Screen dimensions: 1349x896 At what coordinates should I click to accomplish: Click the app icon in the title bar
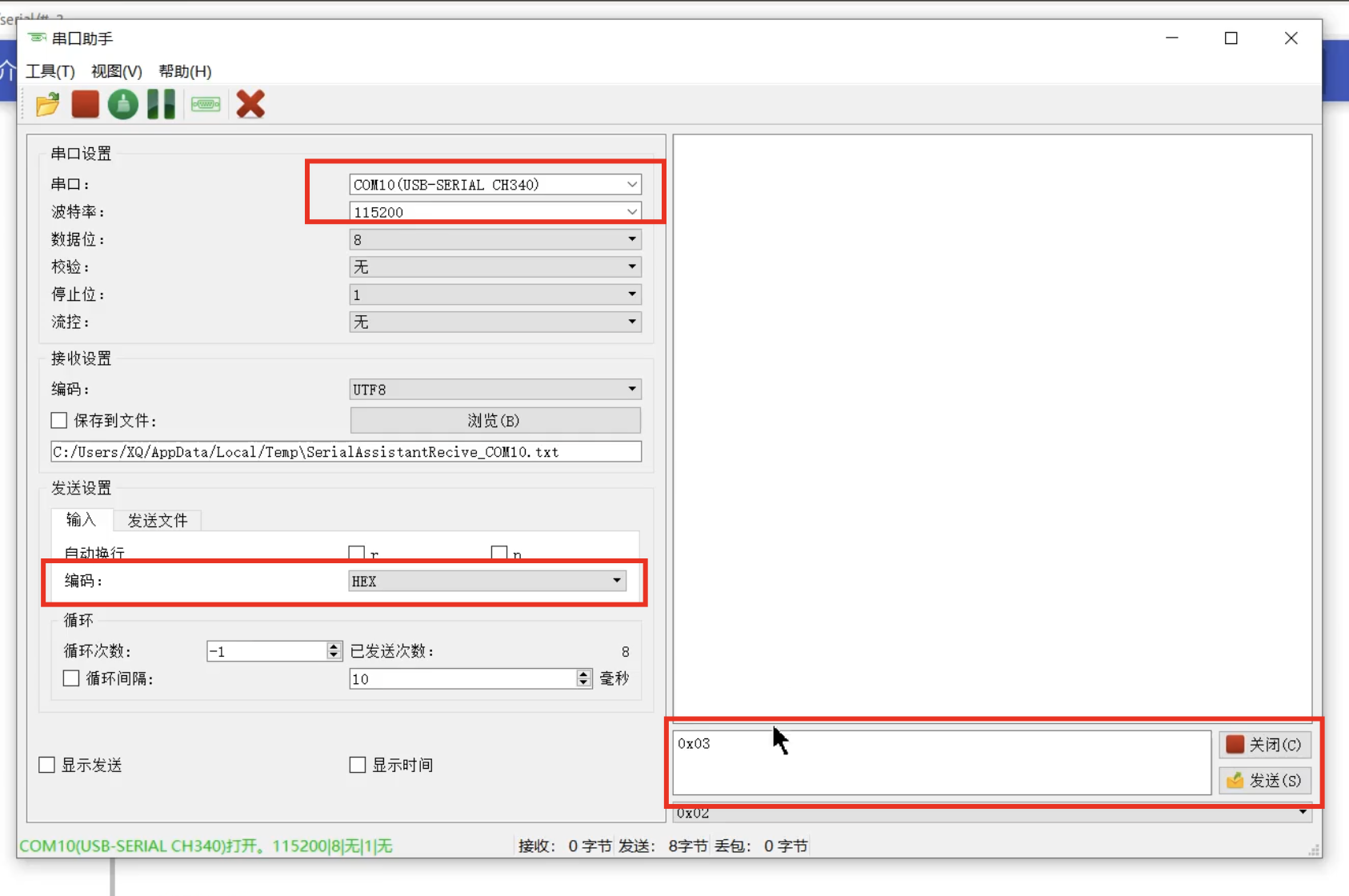pyautogui.click(x=37, y=38)
